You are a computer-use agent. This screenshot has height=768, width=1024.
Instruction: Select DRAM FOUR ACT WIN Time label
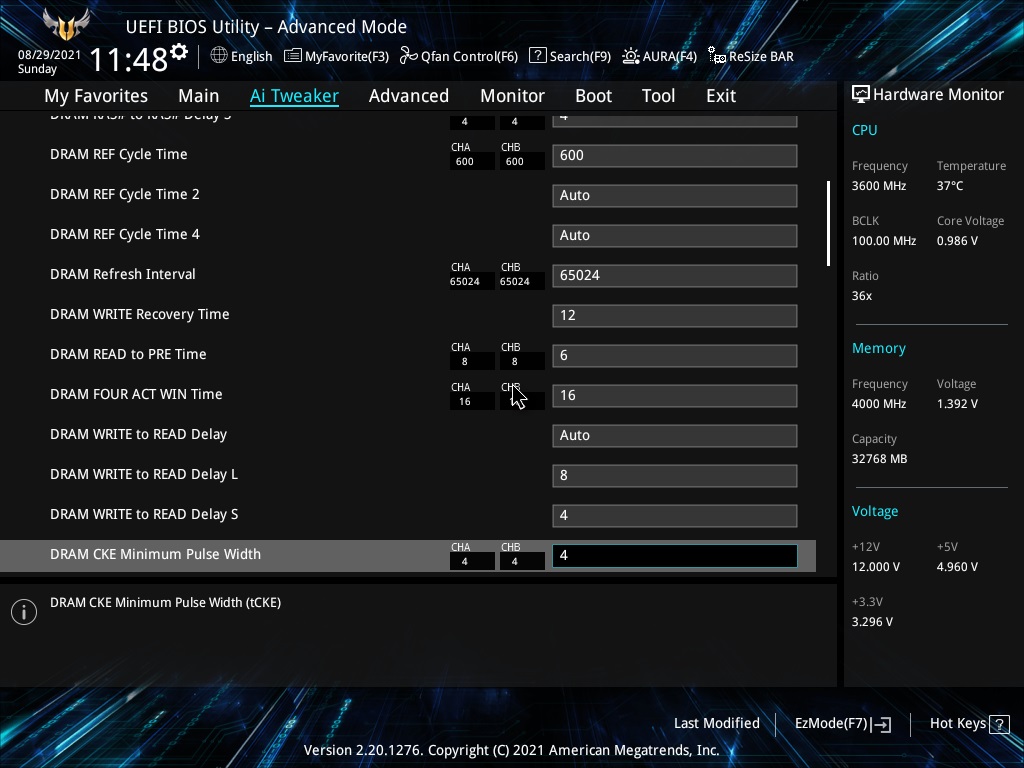pyautogui.click(x=136, y=394)
